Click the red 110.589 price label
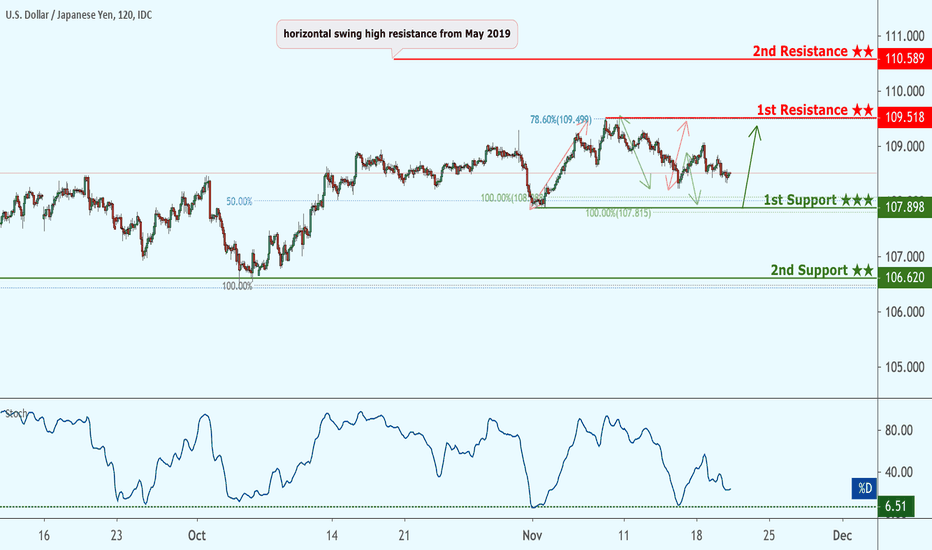The width and height of the screenshot is (932, 550). [903, 59]
